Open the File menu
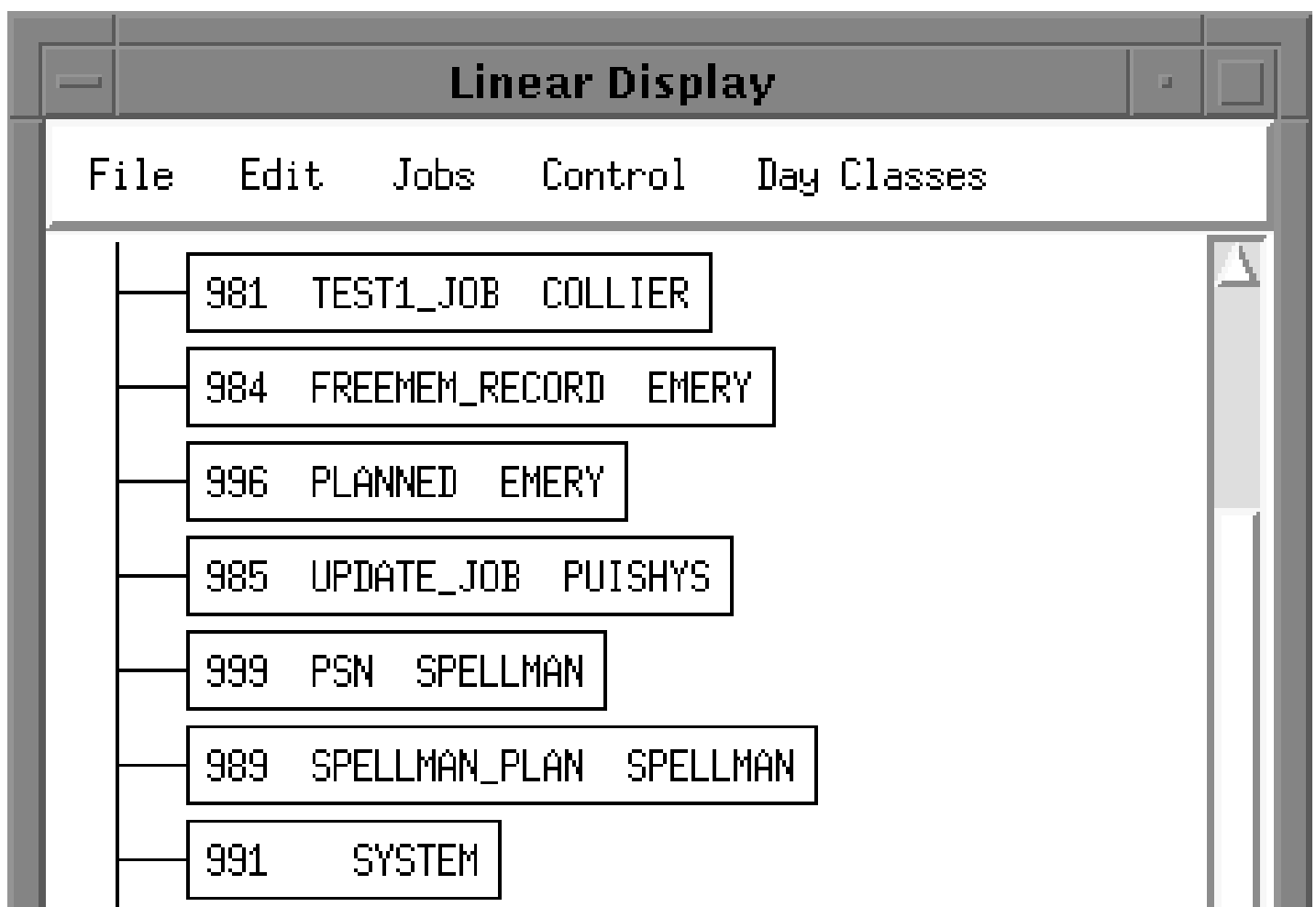 [130, 174]
